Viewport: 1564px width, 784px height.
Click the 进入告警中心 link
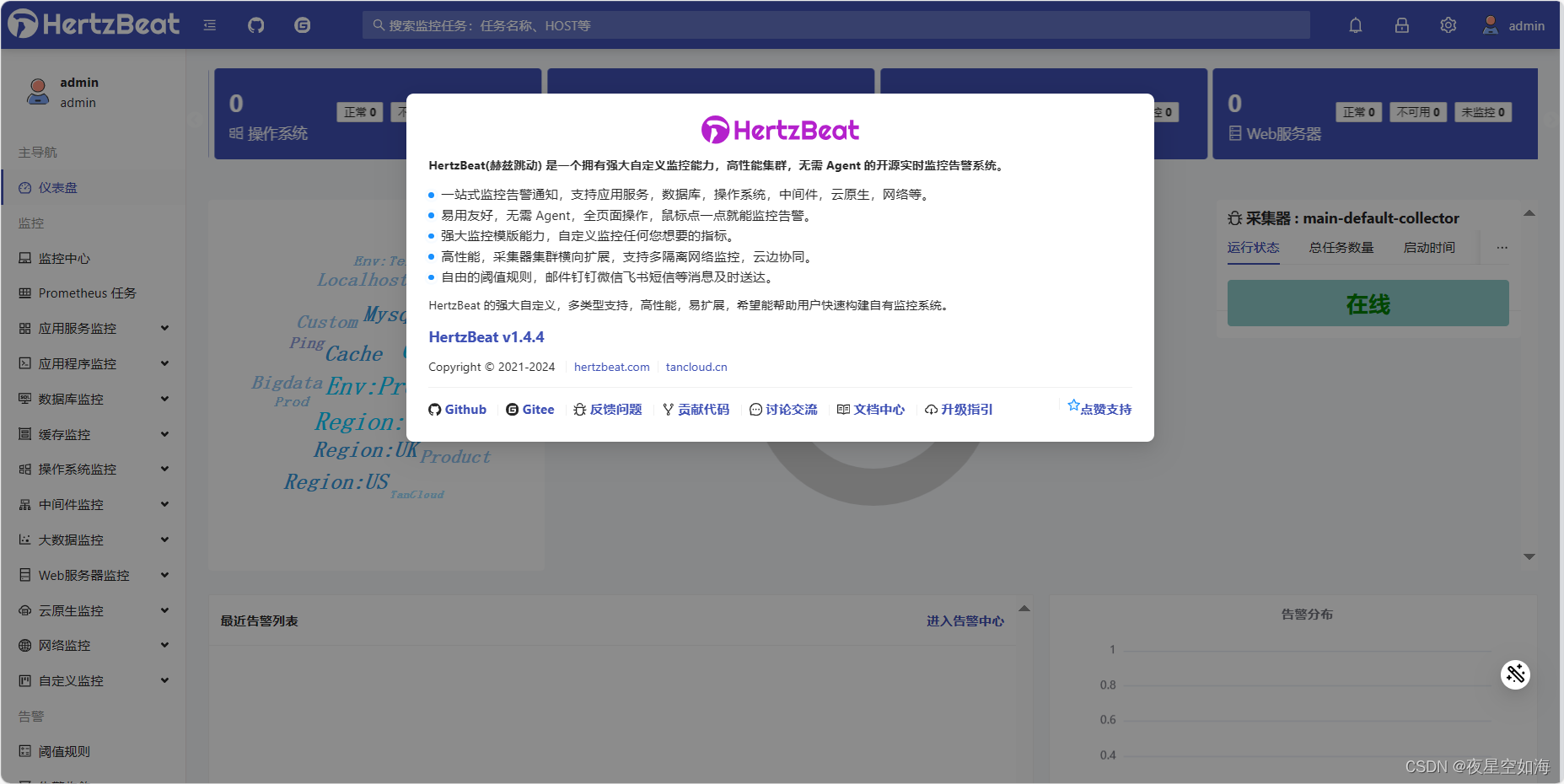pos(965,620)
